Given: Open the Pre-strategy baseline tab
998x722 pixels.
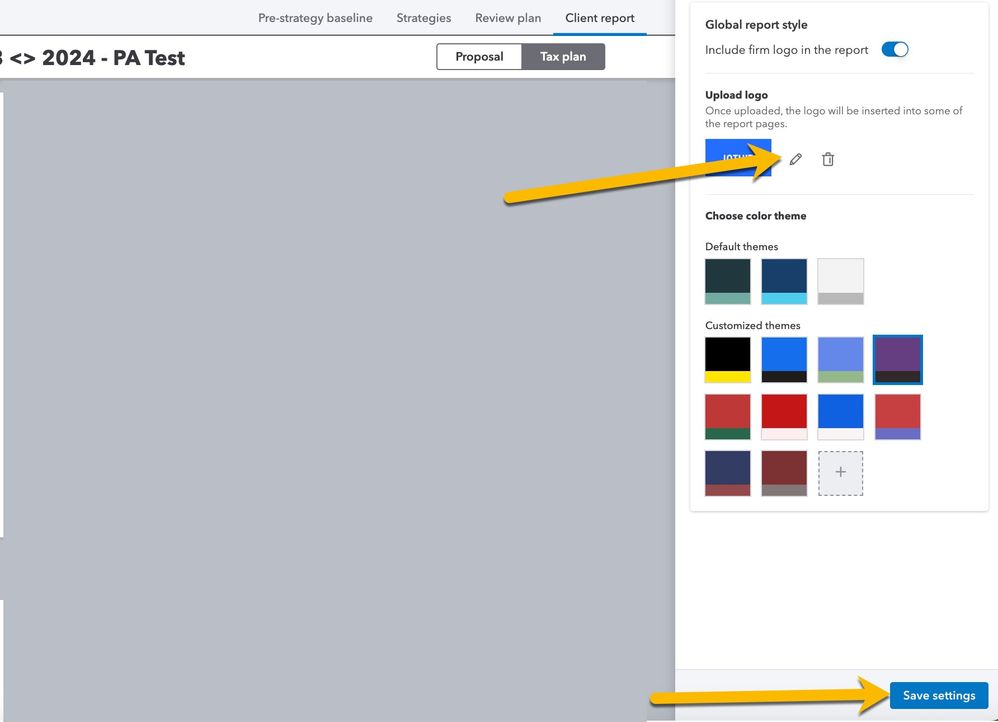Looking at the screenshot, I should (x=315, y=18).
